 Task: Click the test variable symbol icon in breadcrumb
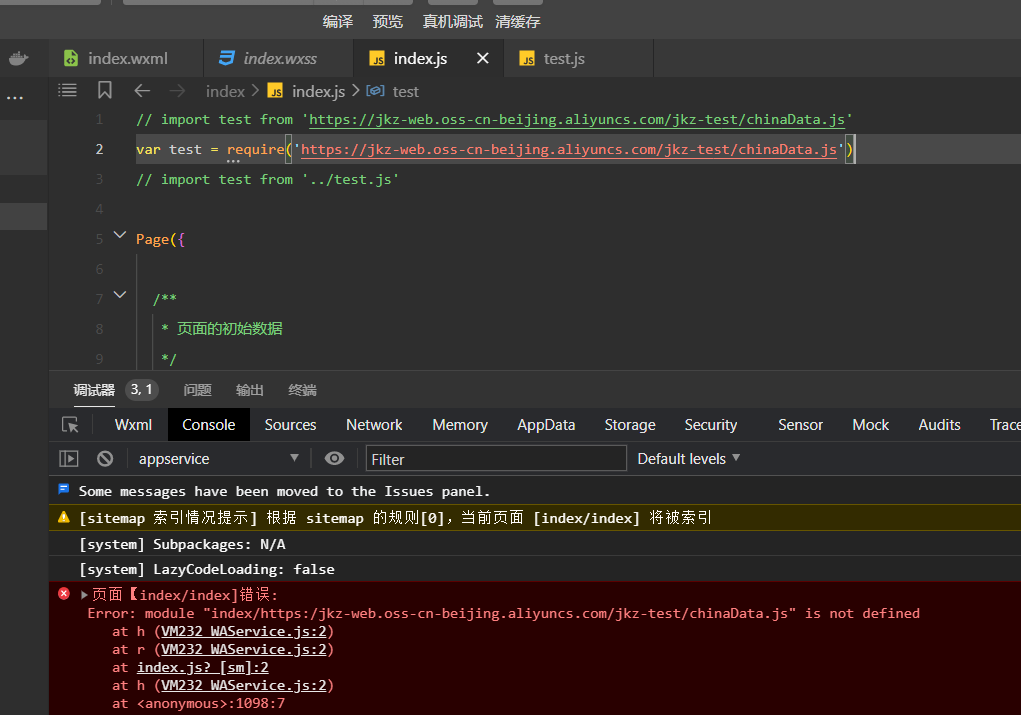click(x=375, y=91)
